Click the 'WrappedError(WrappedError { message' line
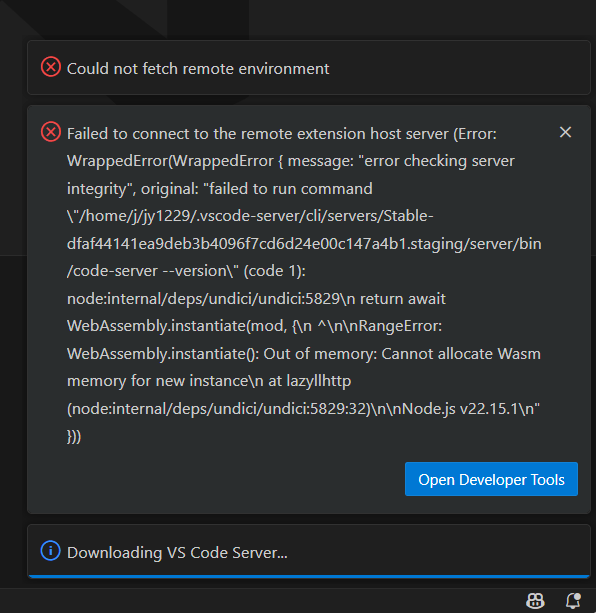Screen dimensions: 596x613 [291, 161]
